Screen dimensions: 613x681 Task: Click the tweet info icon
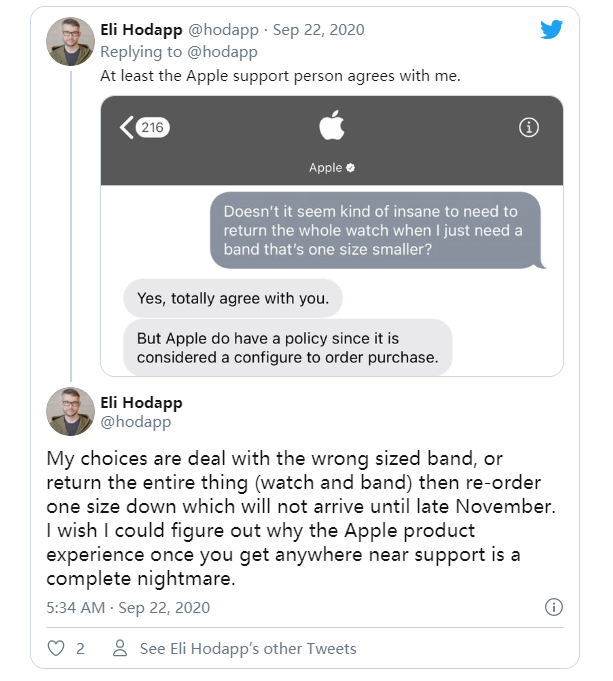(x=553, y=607)
